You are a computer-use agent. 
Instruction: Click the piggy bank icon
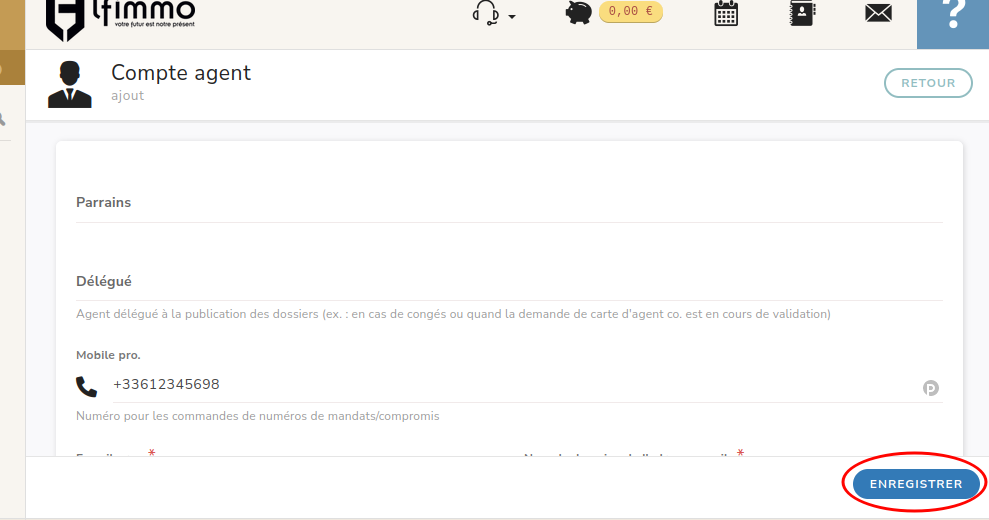tap(579, 13)
